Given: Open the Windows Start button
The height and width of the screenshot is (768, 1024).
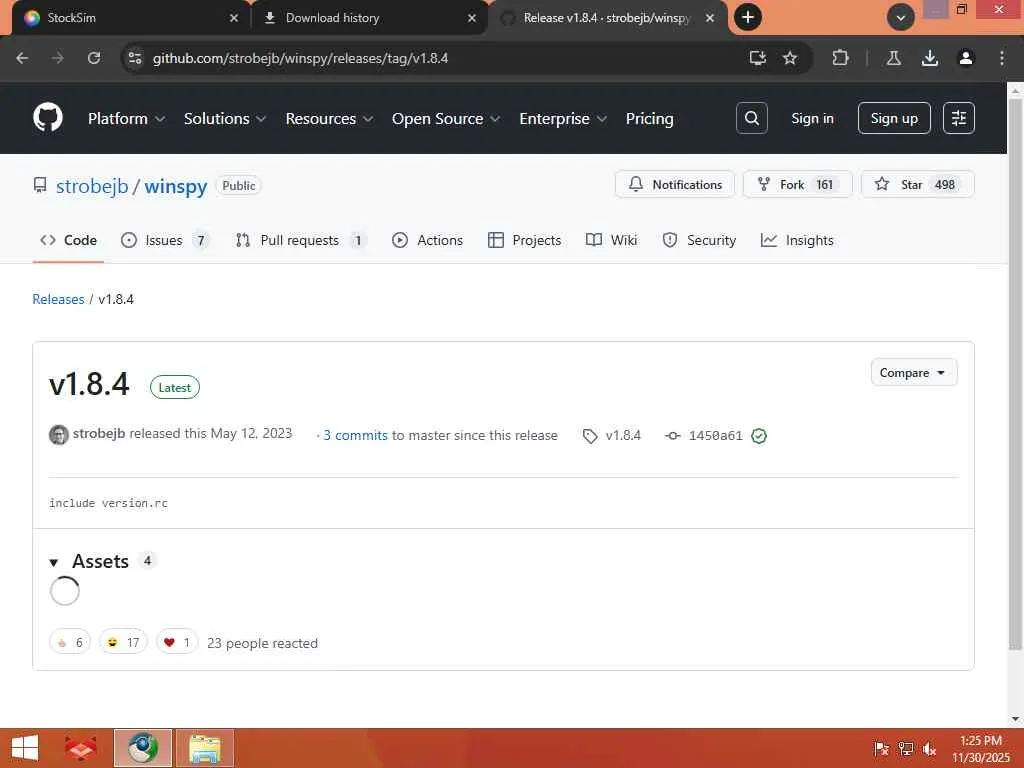Looking at the screenshot, I should (x=25, y=748).
